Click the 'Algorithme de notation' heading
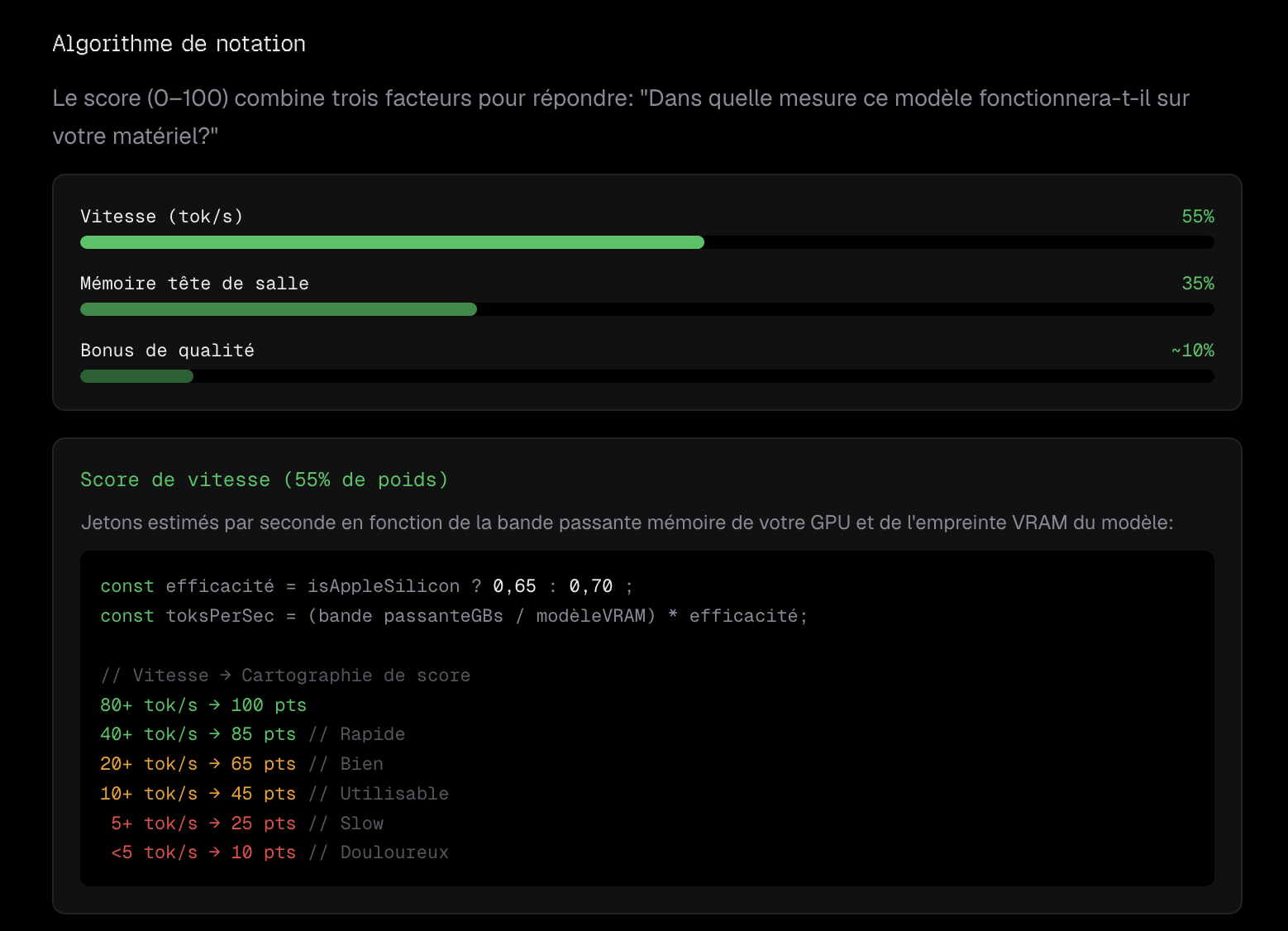 pos(179,44)
